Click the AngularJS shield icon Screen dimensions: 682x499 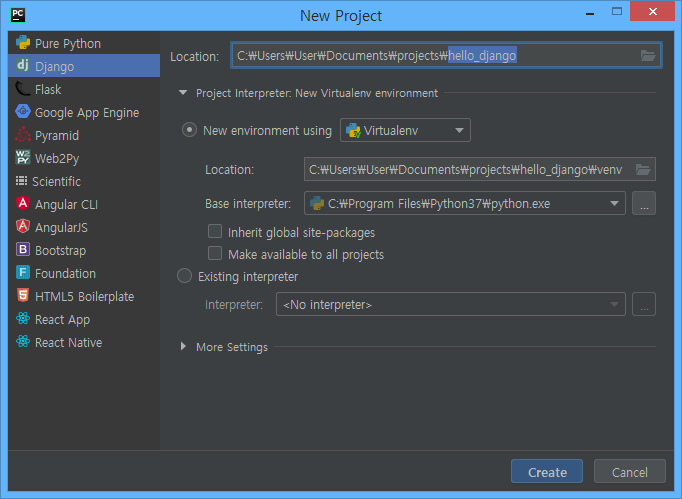pos(23,227)
